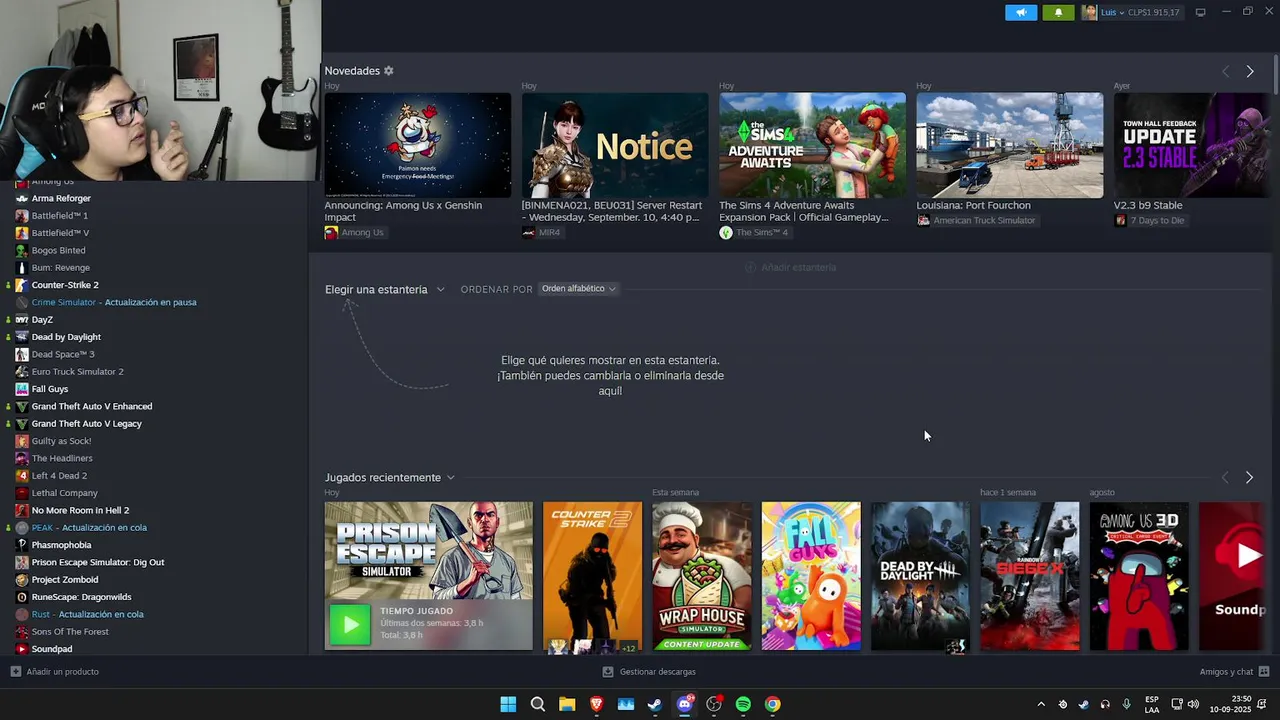Click the American Truck Simulator game link
Screen dimensions: 1280x720
point(984,220)
